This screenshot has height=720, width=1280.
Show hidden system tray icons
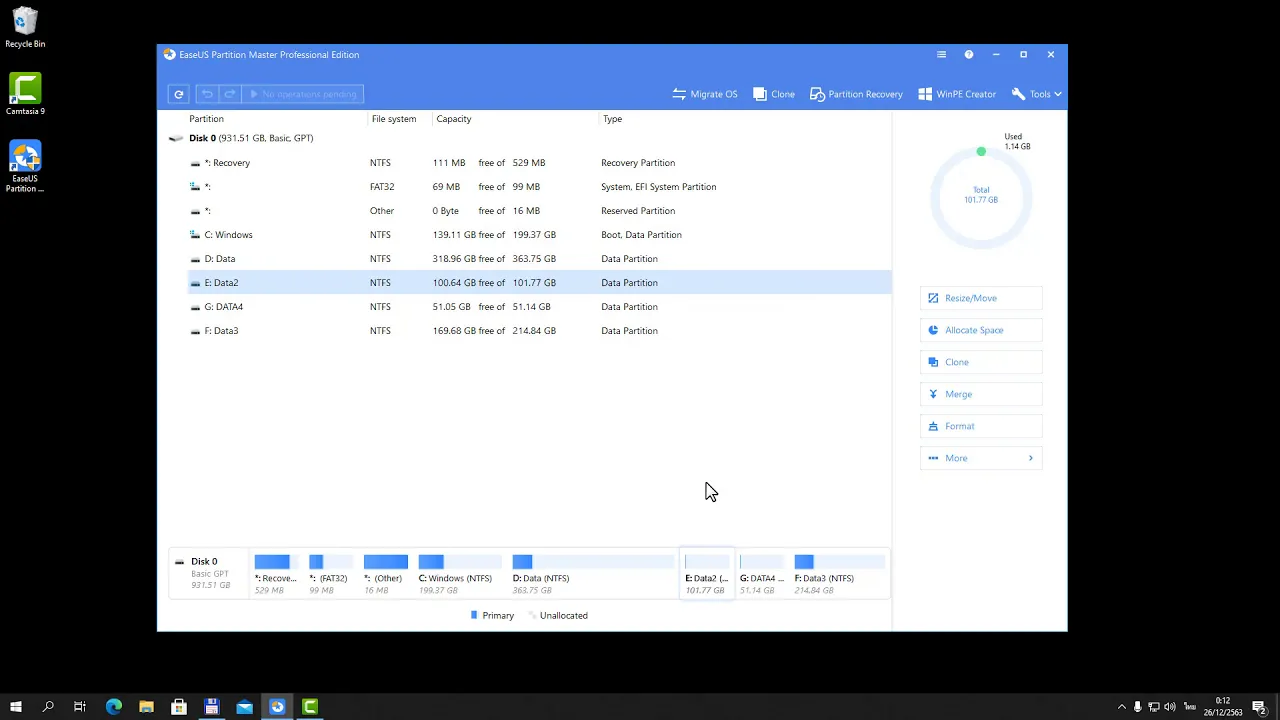[x=1121, y=707]
